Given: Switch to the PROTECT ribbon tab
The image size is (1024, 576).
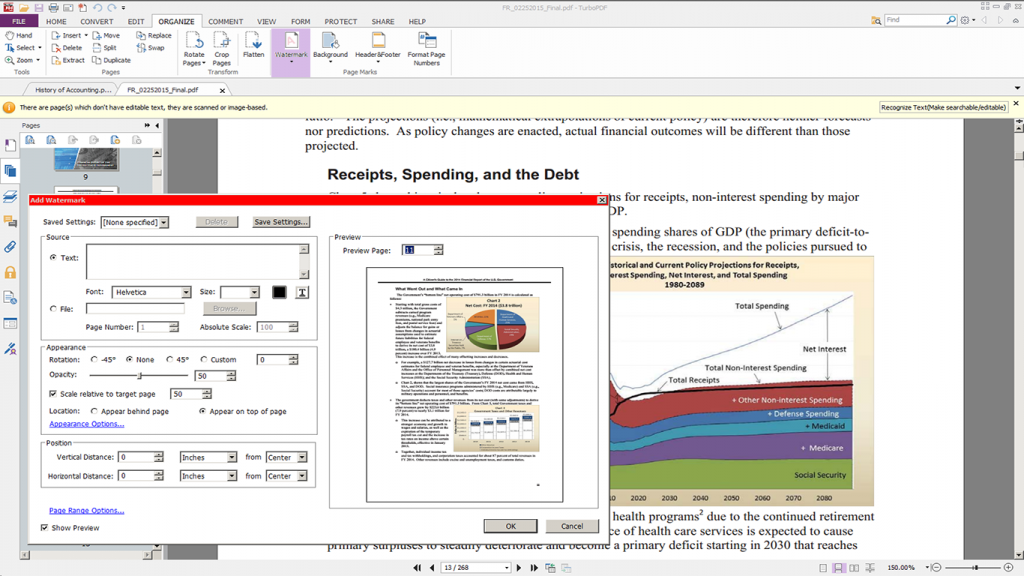Looking at the screenshot, I should tap(341, 22).
